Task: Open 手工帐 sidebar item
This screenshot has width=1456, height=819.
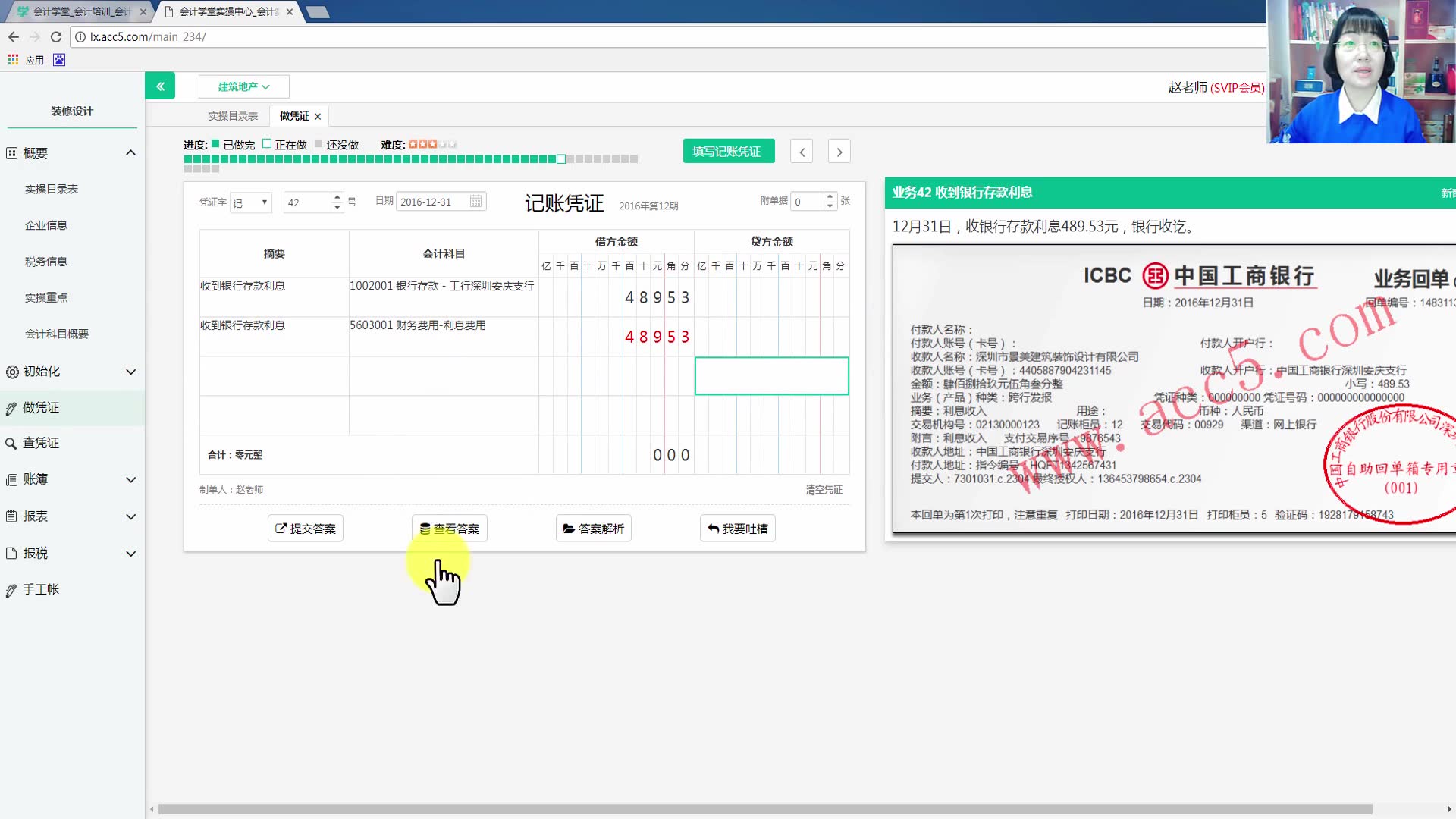Action: (41, 589)
